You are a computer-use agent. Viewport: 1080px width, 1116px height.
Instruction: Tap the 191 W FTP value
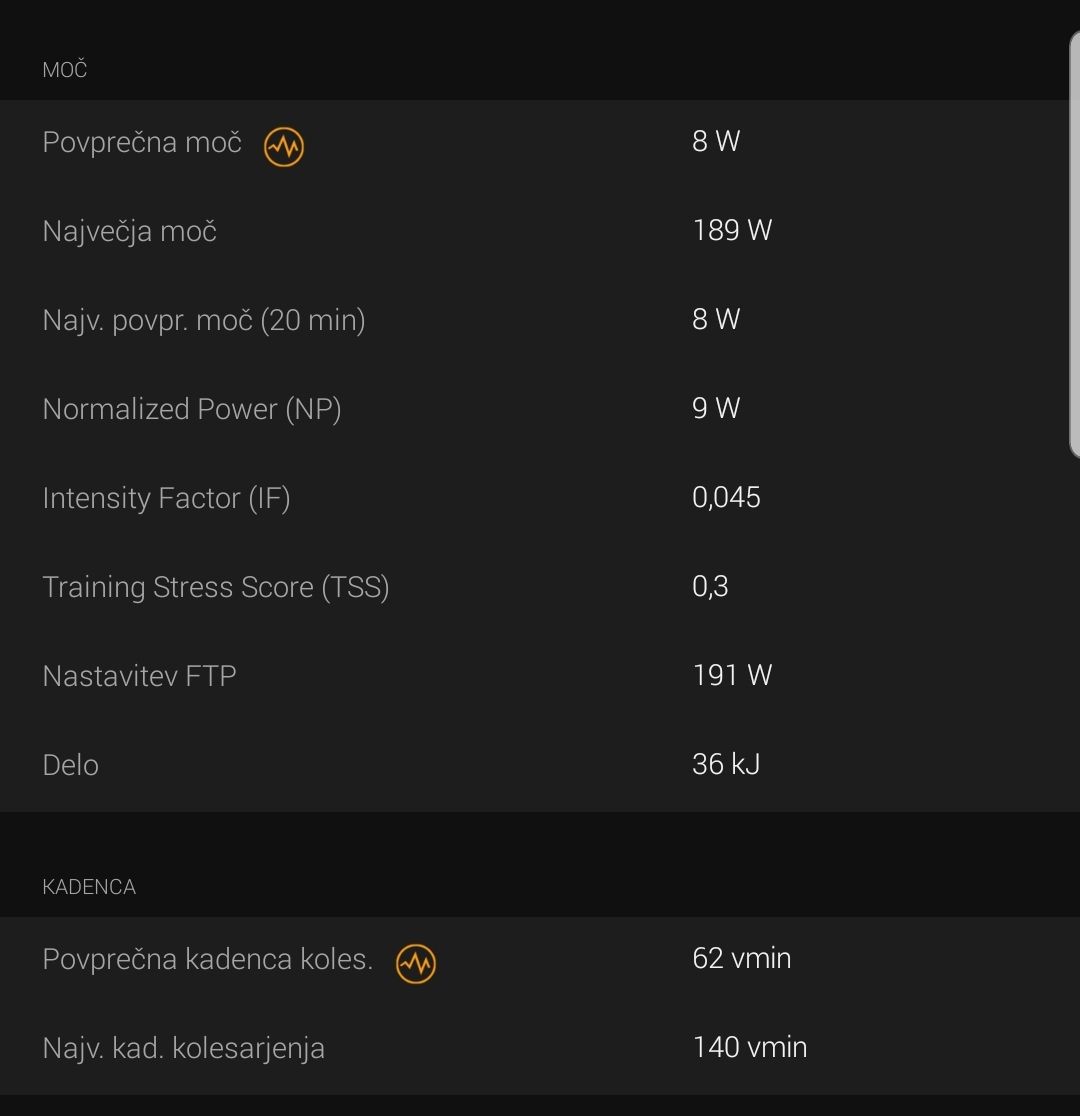pos(732,675)
